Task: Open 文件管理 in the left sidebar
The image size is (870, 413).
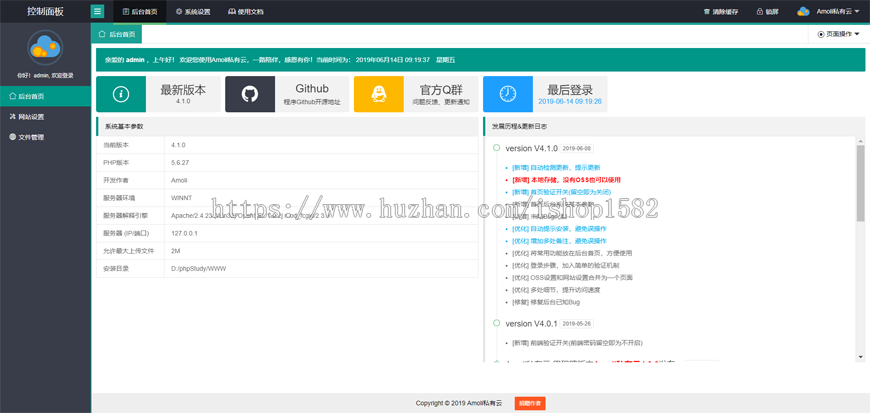Action: [45, 137]
